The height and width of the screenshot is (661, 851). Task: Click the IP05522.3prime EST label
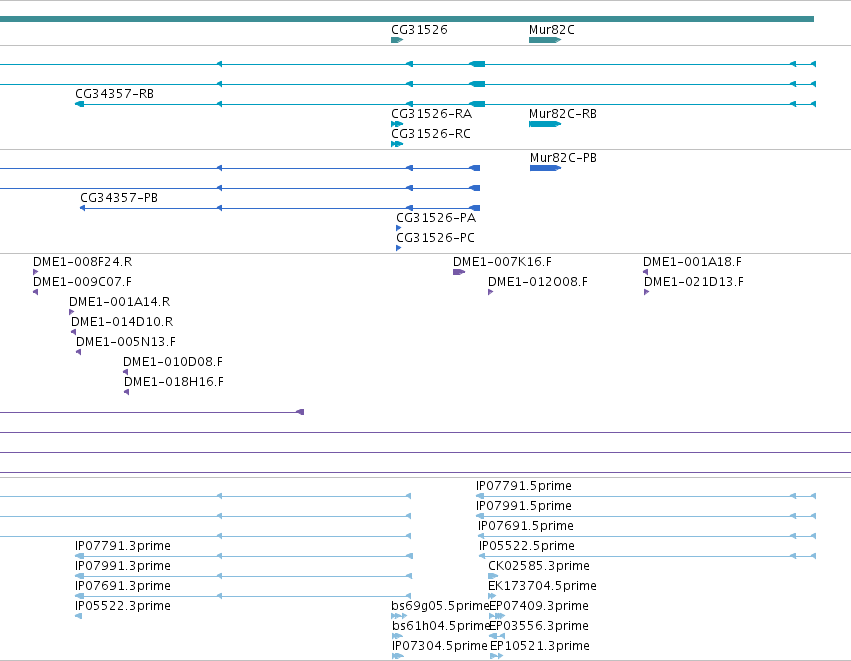click(x=123, y=606)
